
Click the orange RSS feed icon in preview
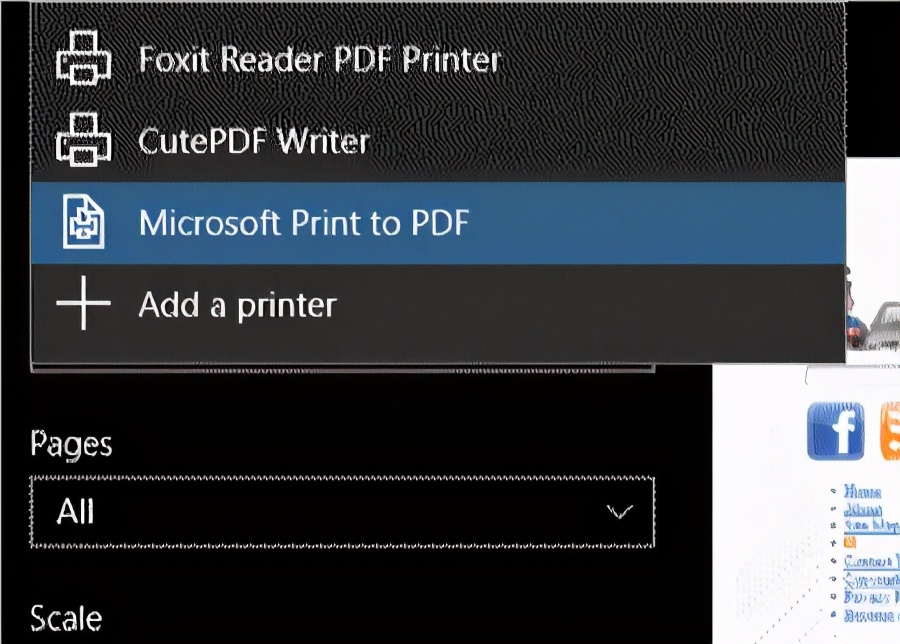pos(890,431)
